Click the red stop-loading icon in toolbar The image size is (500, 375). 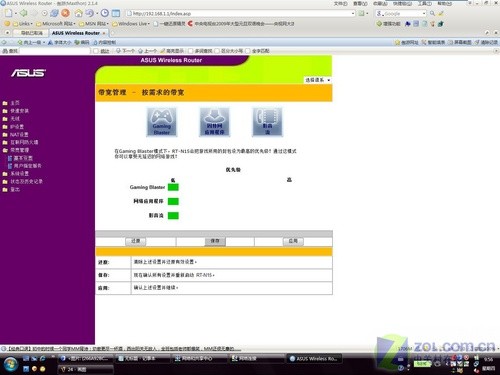(65, 13)
